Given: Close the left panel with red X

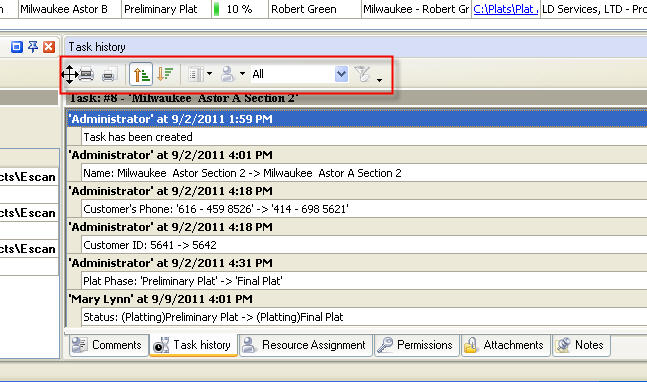Looking at the screenshot, I should [x=49, y=47].
